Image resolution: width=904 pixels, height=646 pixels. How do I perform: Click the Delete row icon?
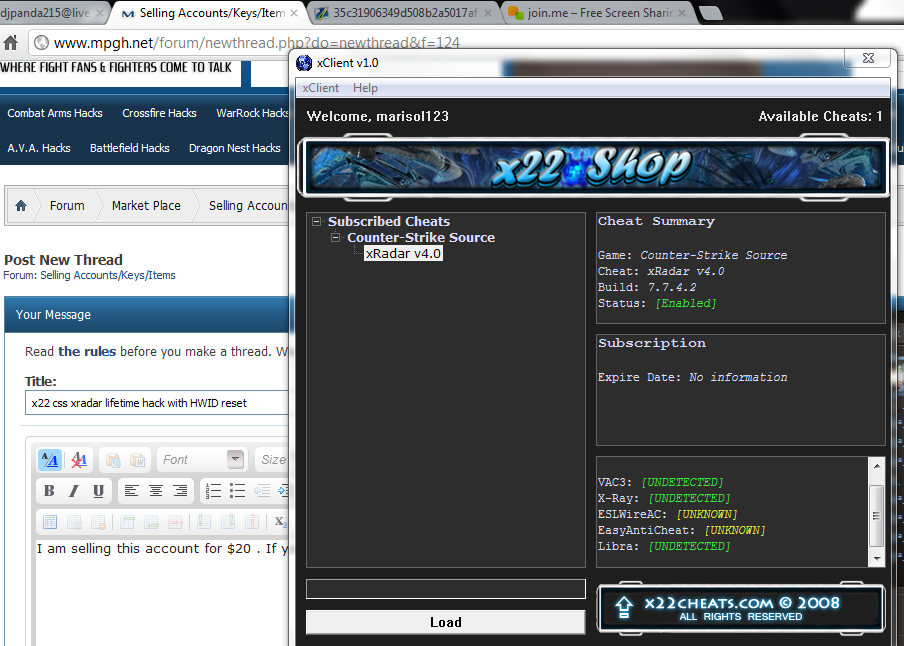(x=175, y=522)
